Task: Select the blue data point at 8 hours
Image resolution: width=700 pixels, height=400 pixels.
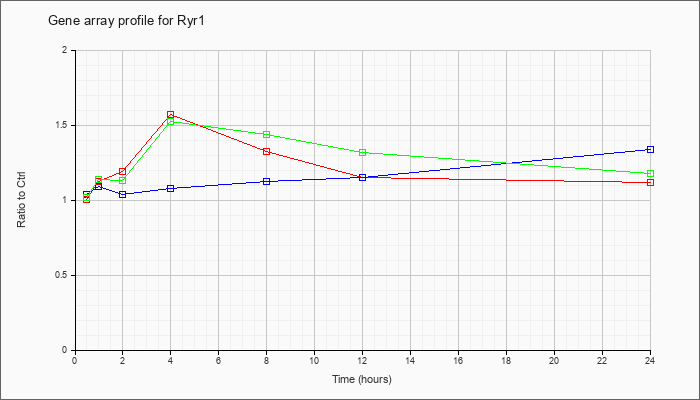Action: point(267,181)
